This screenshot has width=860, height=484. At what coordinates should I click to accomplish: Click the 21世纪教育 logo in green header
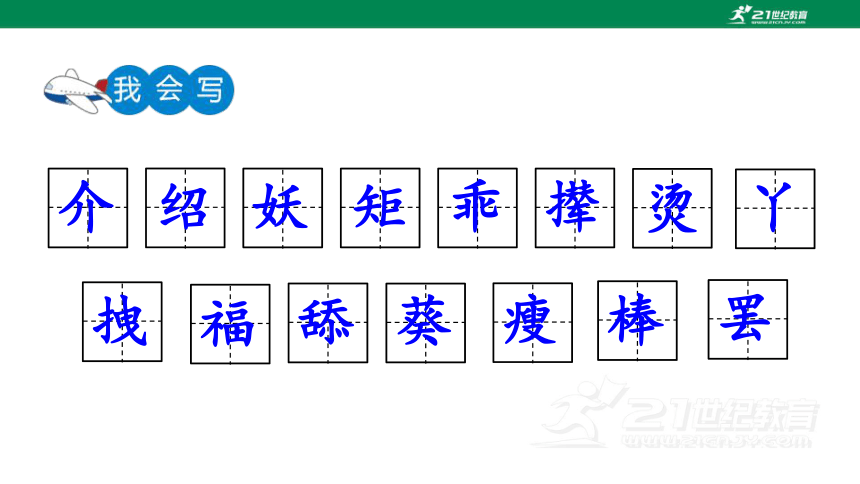coord(768,15)
